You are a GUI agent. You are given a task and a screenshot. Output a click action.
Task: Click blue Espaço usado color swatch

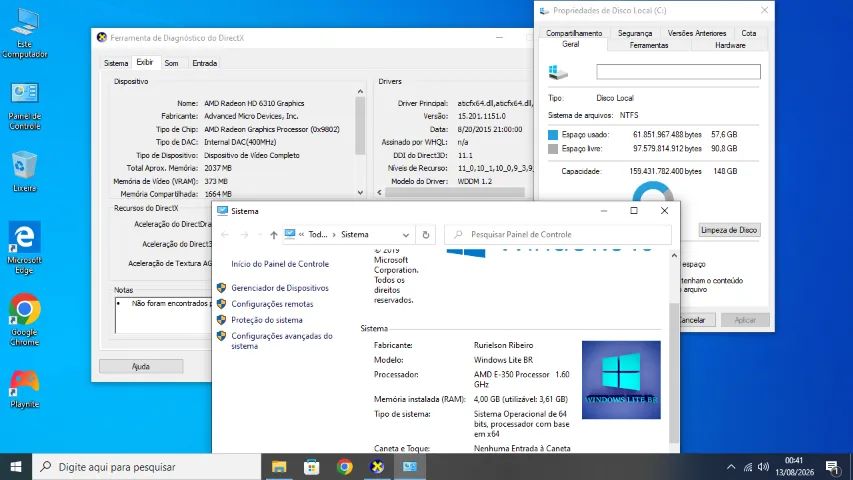(553, 134)
